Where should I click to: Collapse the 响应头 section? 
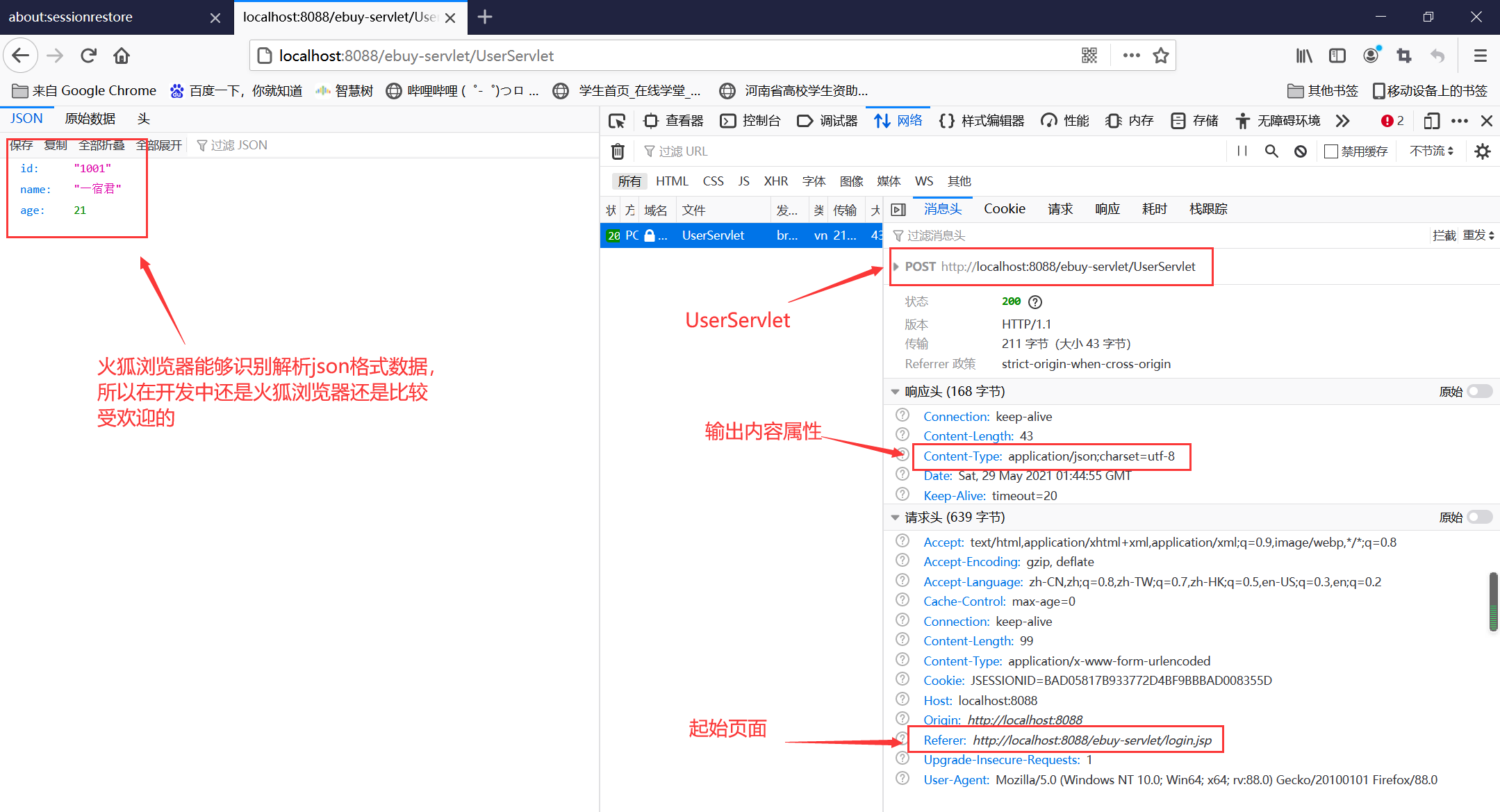click(x=896, y=392)
